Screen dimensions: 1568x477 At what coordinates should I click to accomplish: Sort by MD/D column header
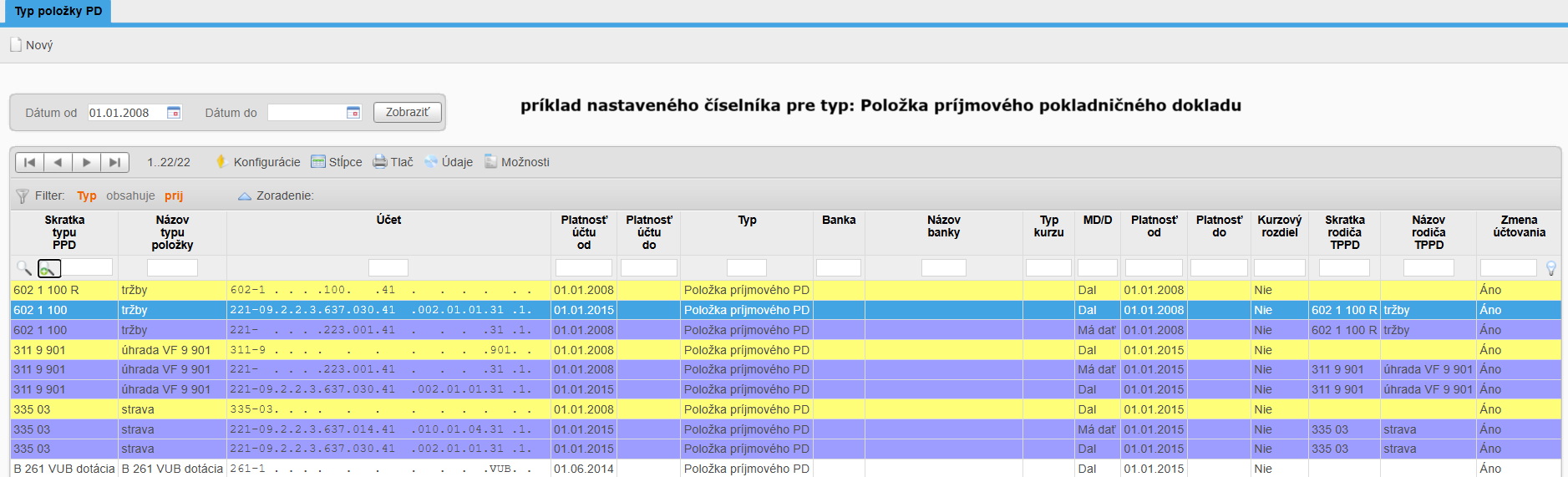[1098, 220]
